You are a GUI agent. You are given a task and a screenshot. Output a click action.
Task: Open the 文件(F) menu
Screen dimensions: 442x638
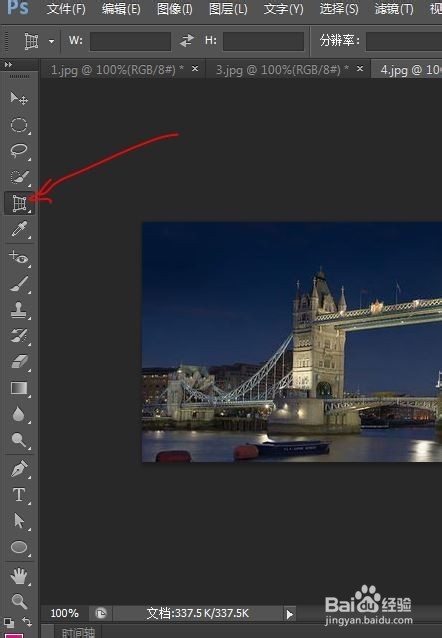66,9
